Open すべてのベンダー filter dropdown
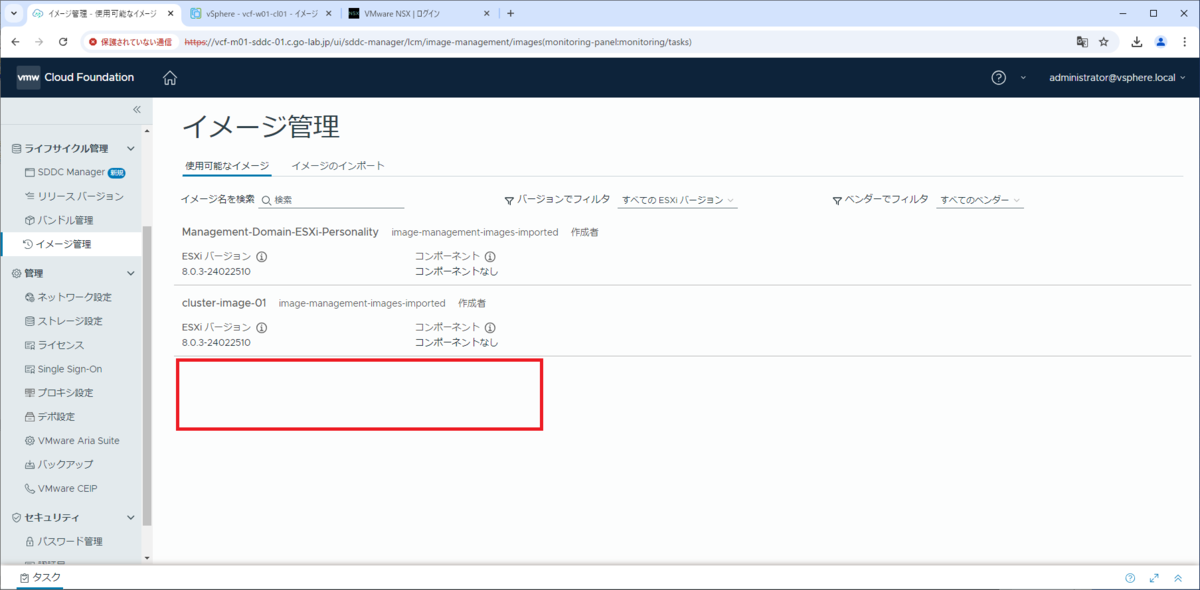The width and height of the screenshot is (1200, 590). [980, 200]
